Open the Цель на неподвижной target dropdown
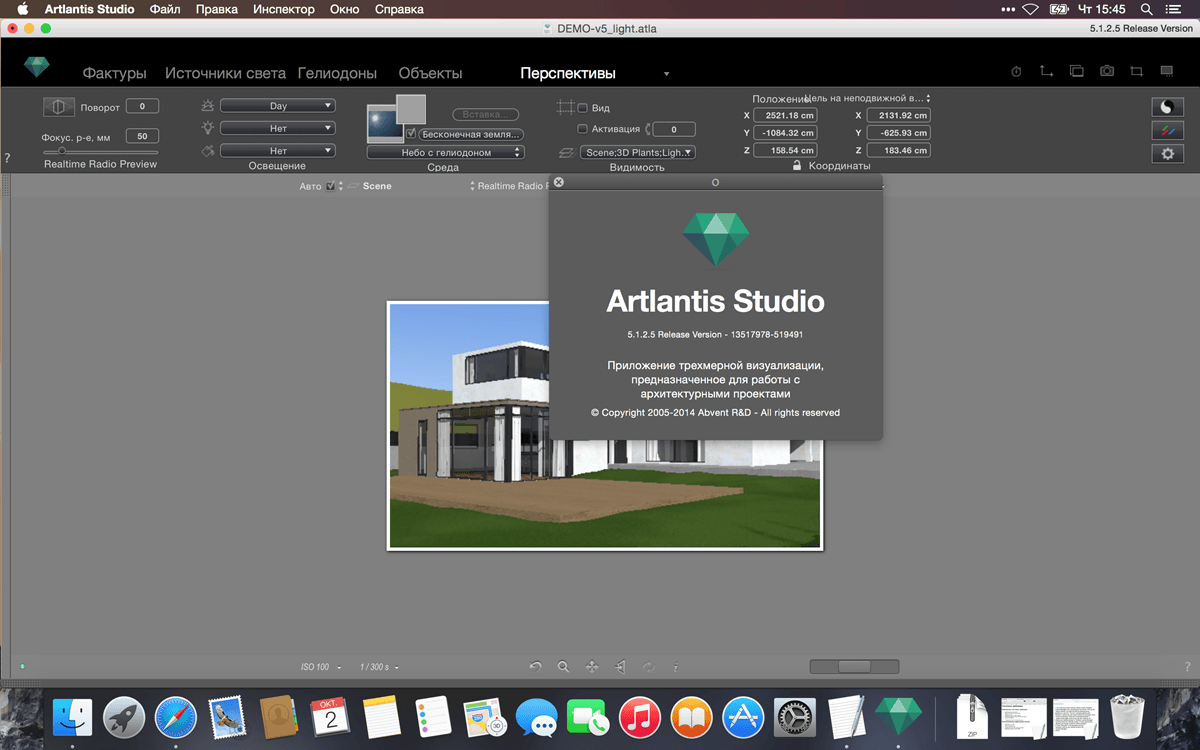This screenshot has height=750, width=1200. (x=868, y=98)
